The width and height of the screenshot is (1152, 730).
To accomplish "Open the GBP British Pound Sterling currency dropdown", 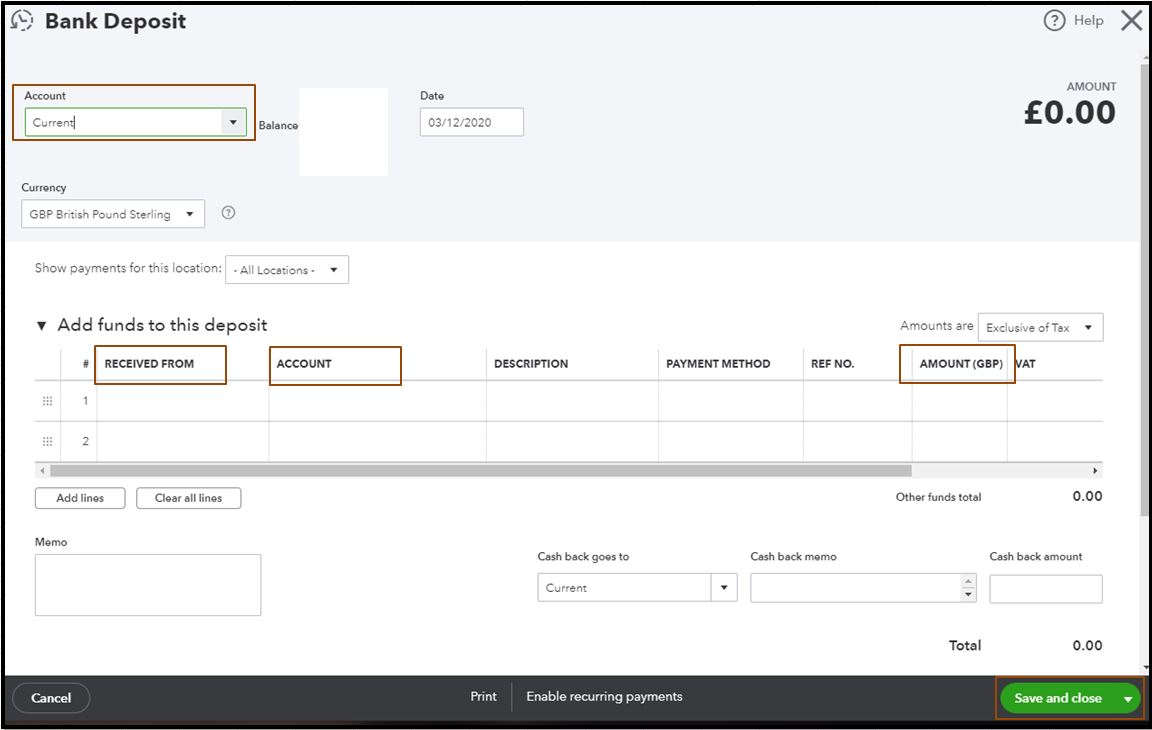I will tap(188, 213).
